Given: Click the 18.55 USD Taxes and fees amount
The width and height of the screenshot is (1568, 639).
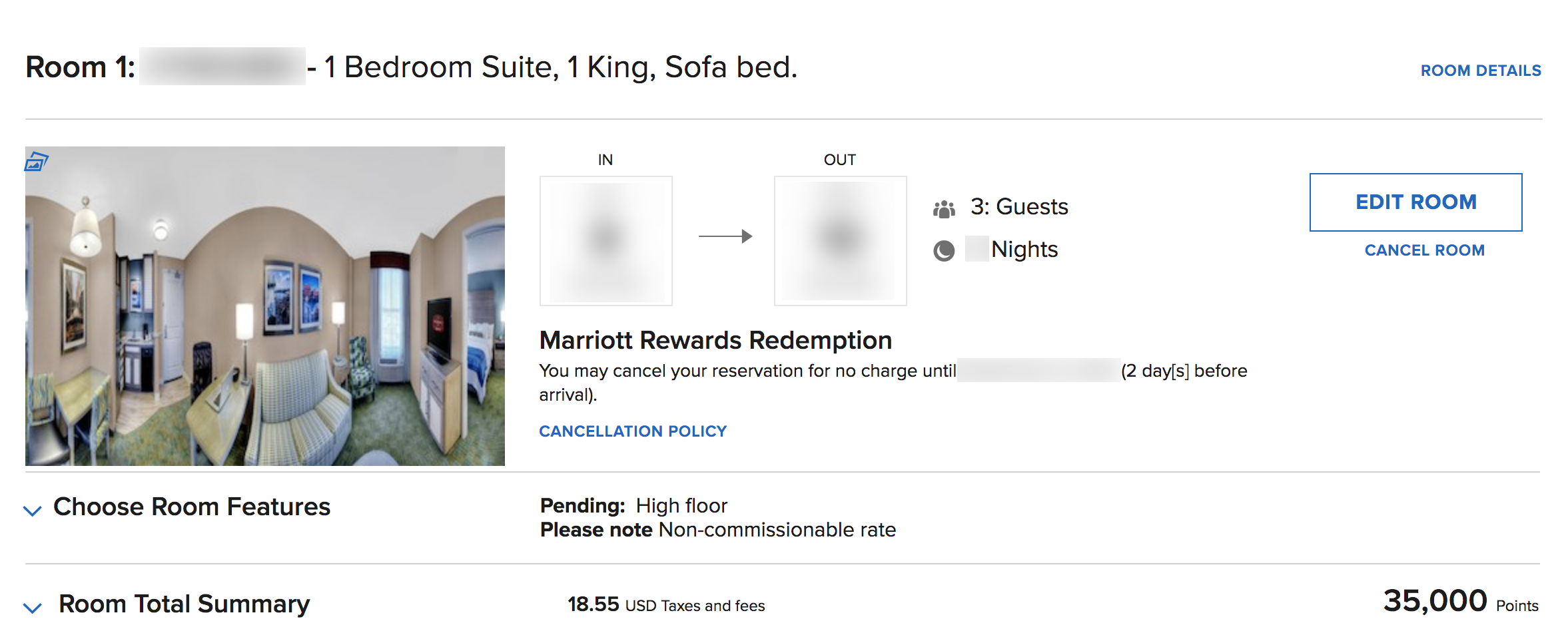Looking at the screenshot, I should 665,605.
